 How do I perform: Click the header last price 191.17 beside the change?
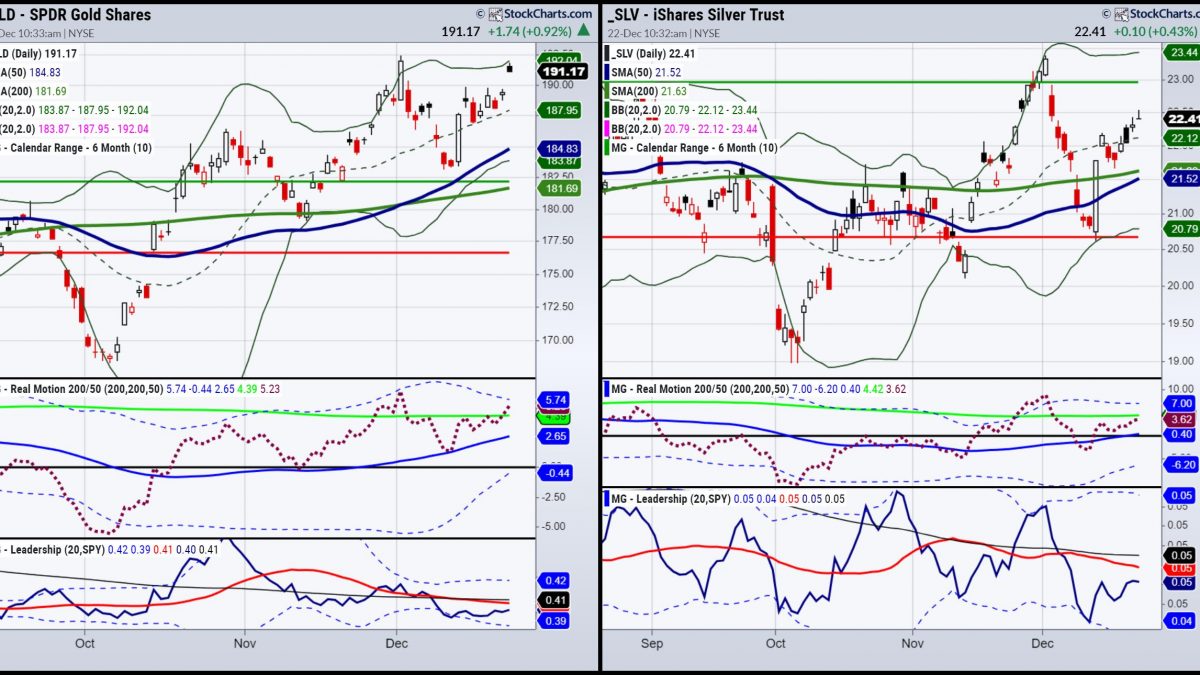tap(459, 32)
